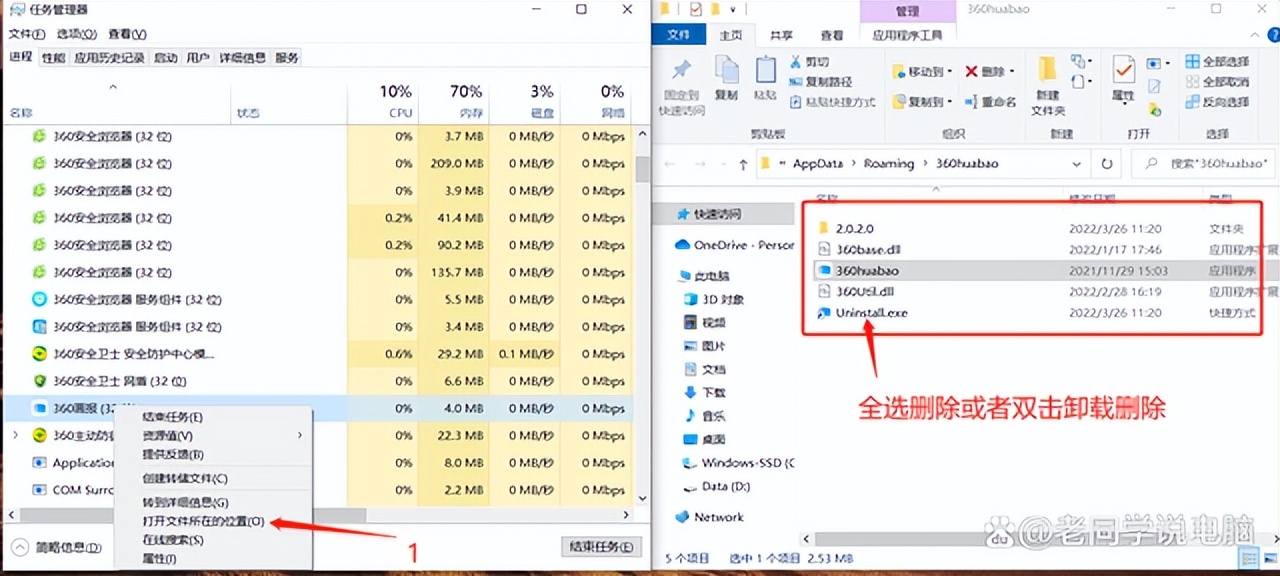This screenshot has height=576, width=1280.
Task: Click the back arrow in Explorer
Action: pyautogui.click(x=670, y=163)
